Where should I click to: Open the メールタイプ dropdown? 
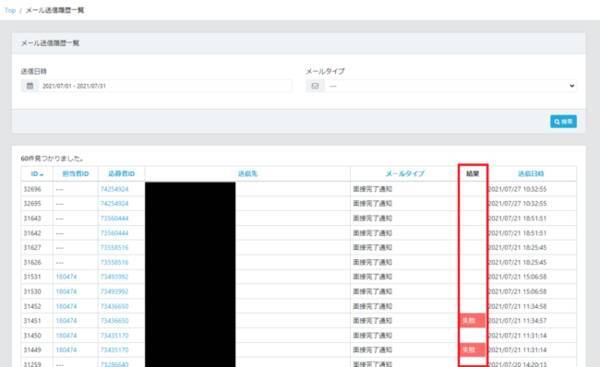pyautogui.click(x=450, y=86)
